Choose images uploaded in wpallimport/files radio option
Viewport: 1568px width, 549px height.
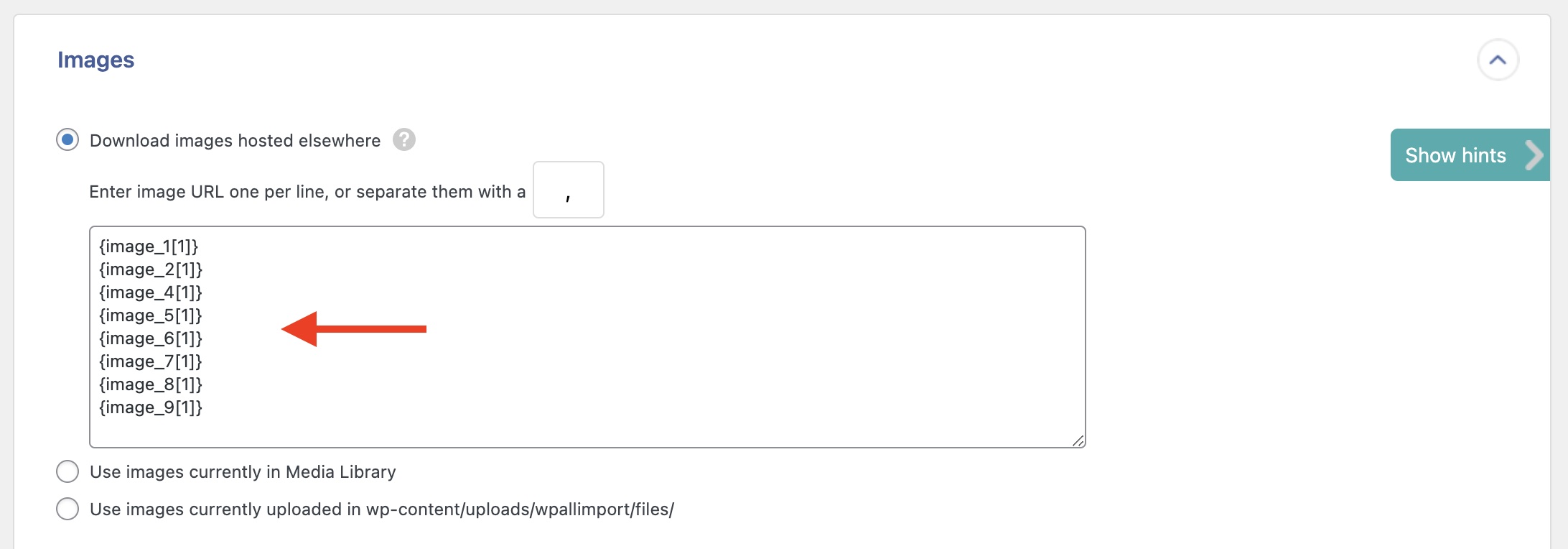[67, 509]
